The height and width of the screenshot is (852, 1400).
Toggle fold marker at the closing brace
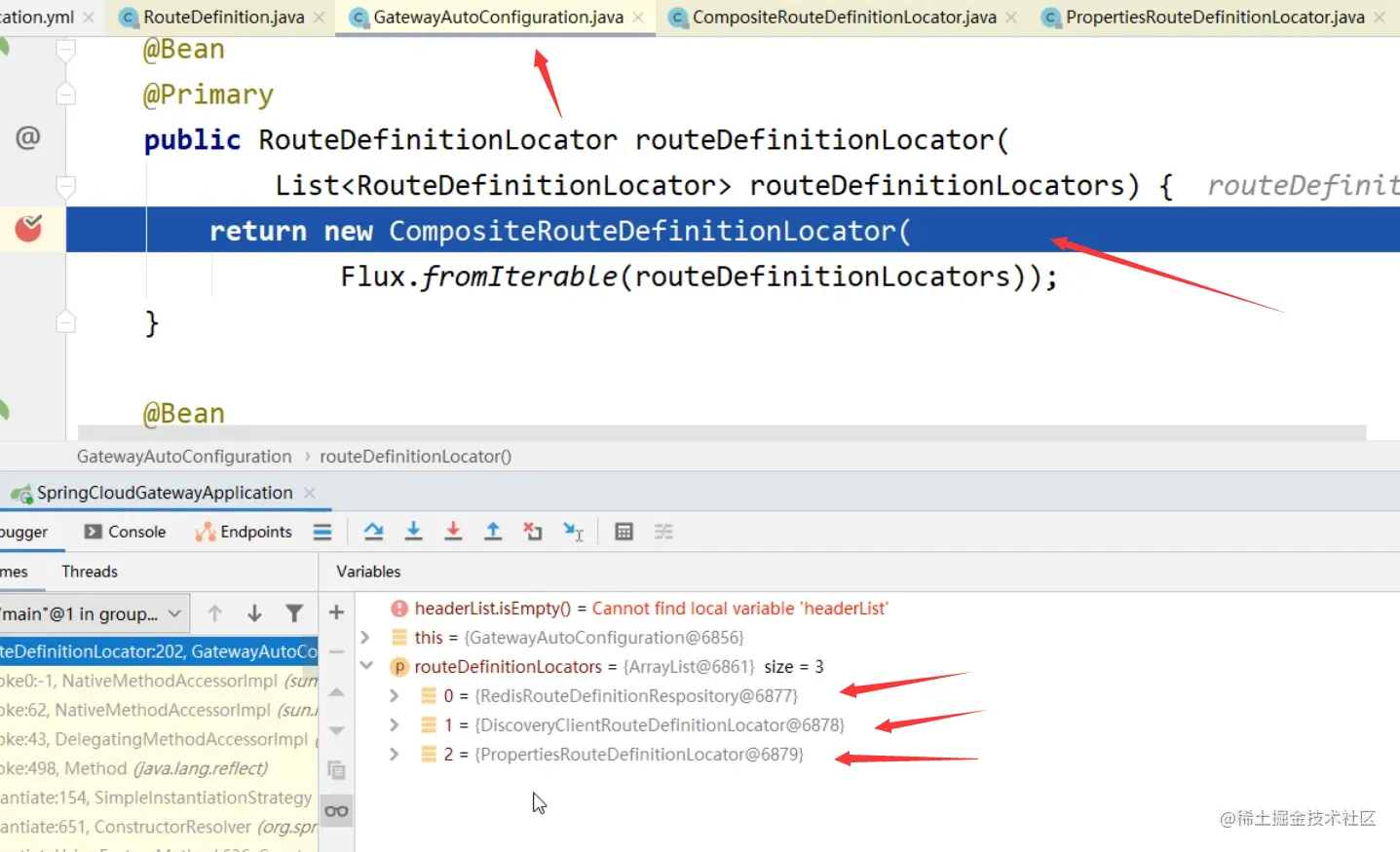[66, 322]
